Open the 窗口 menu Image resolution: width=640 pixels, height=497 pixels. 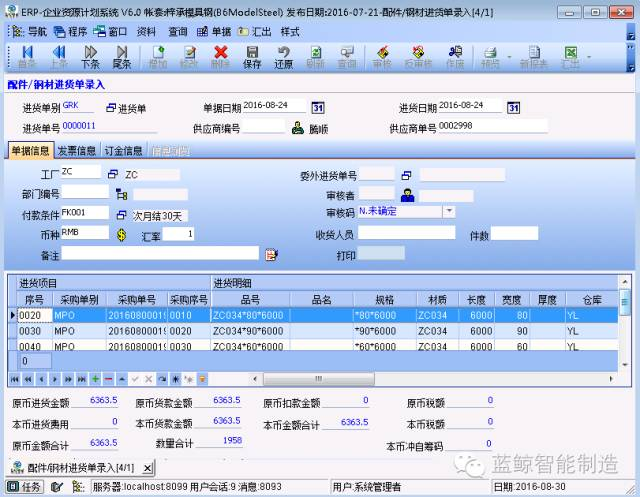[110, 31]
